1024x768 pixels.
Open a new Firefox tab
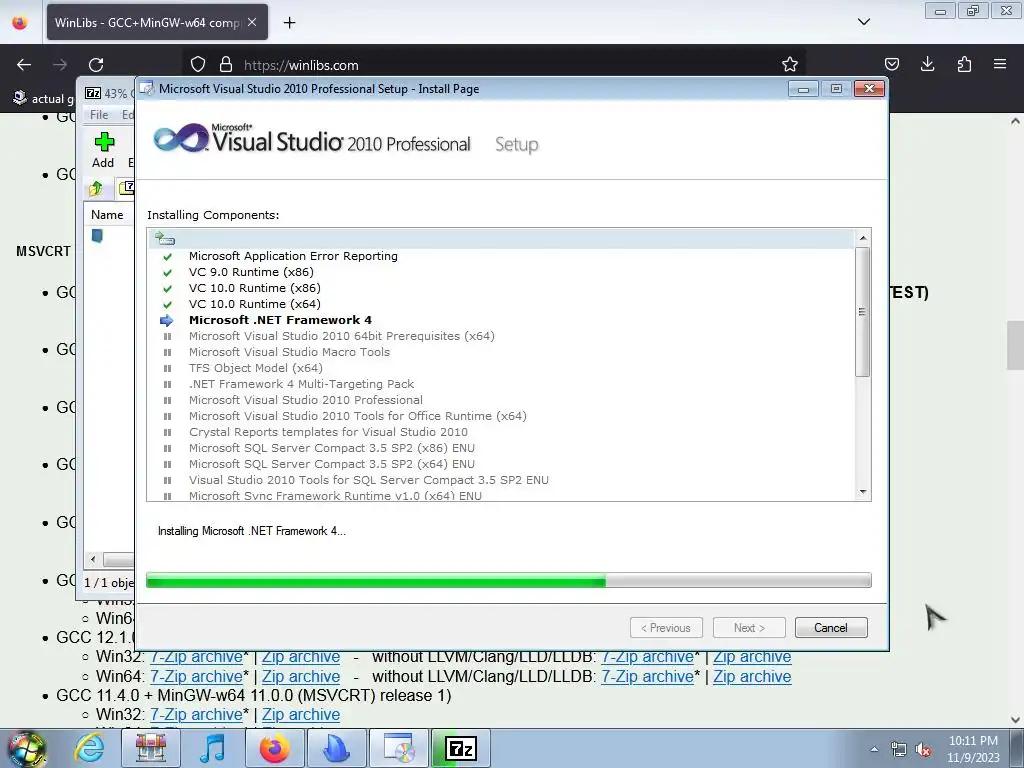pos(289,23)
